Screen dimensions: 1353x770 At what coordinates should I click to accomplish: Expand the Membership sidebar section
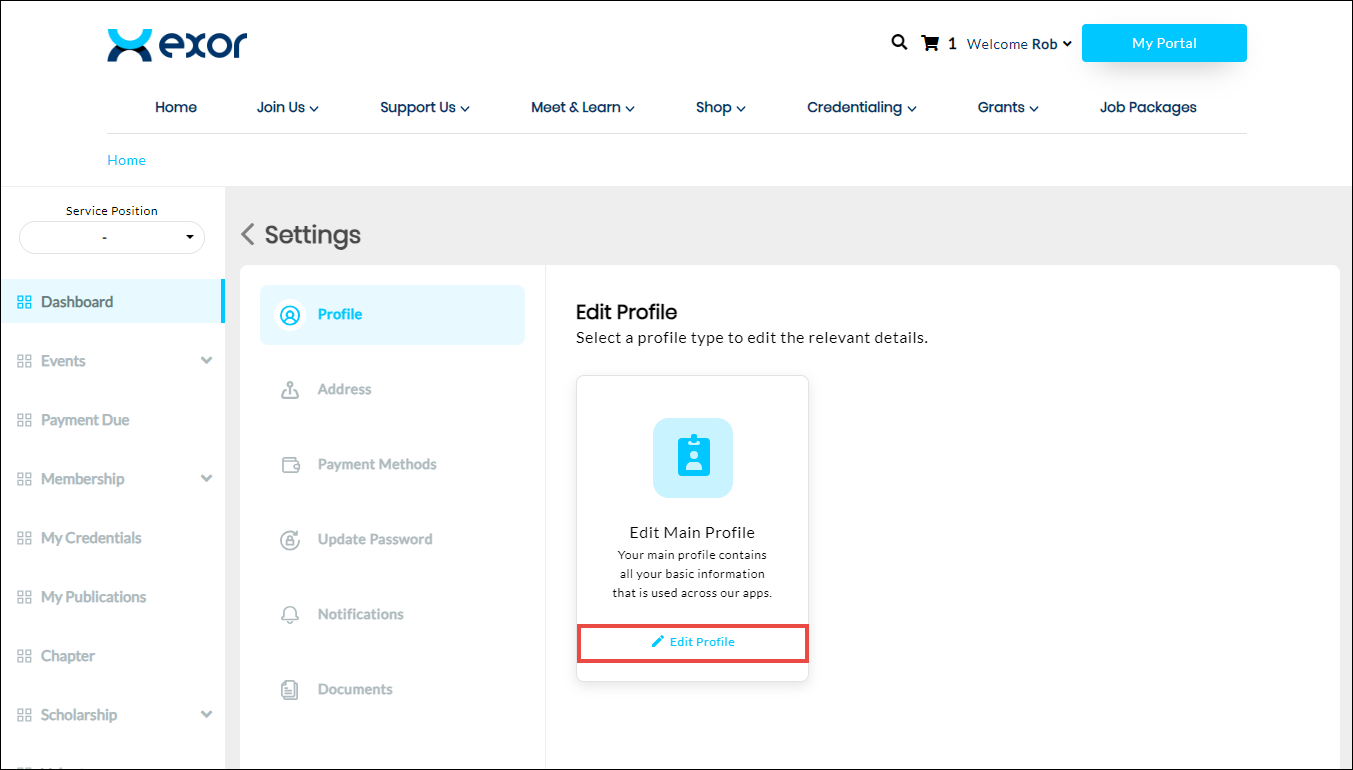(x=206, y=479)
